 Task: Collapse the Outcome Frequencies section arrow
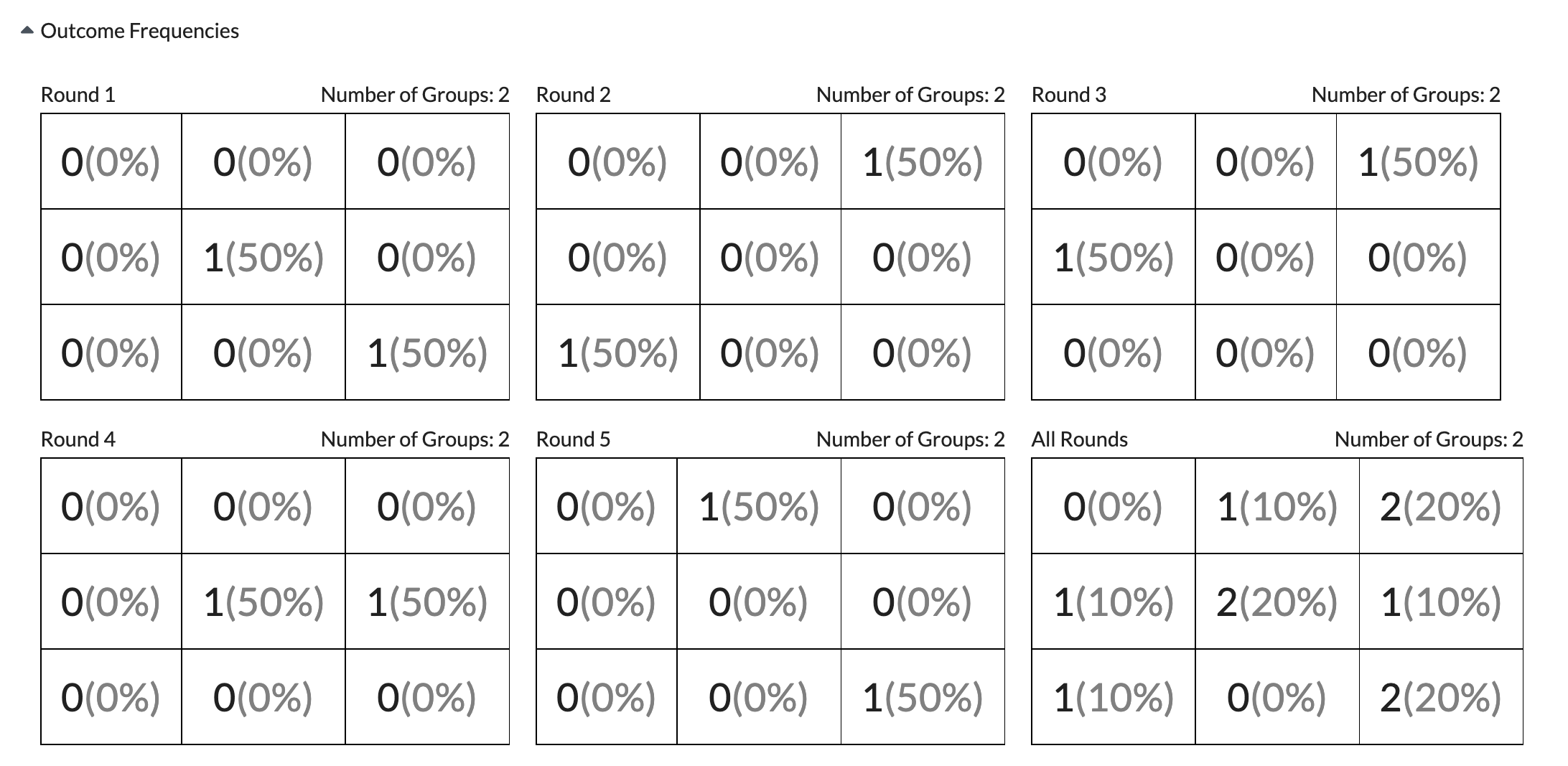pyautogui.click(x=27, y=31)
